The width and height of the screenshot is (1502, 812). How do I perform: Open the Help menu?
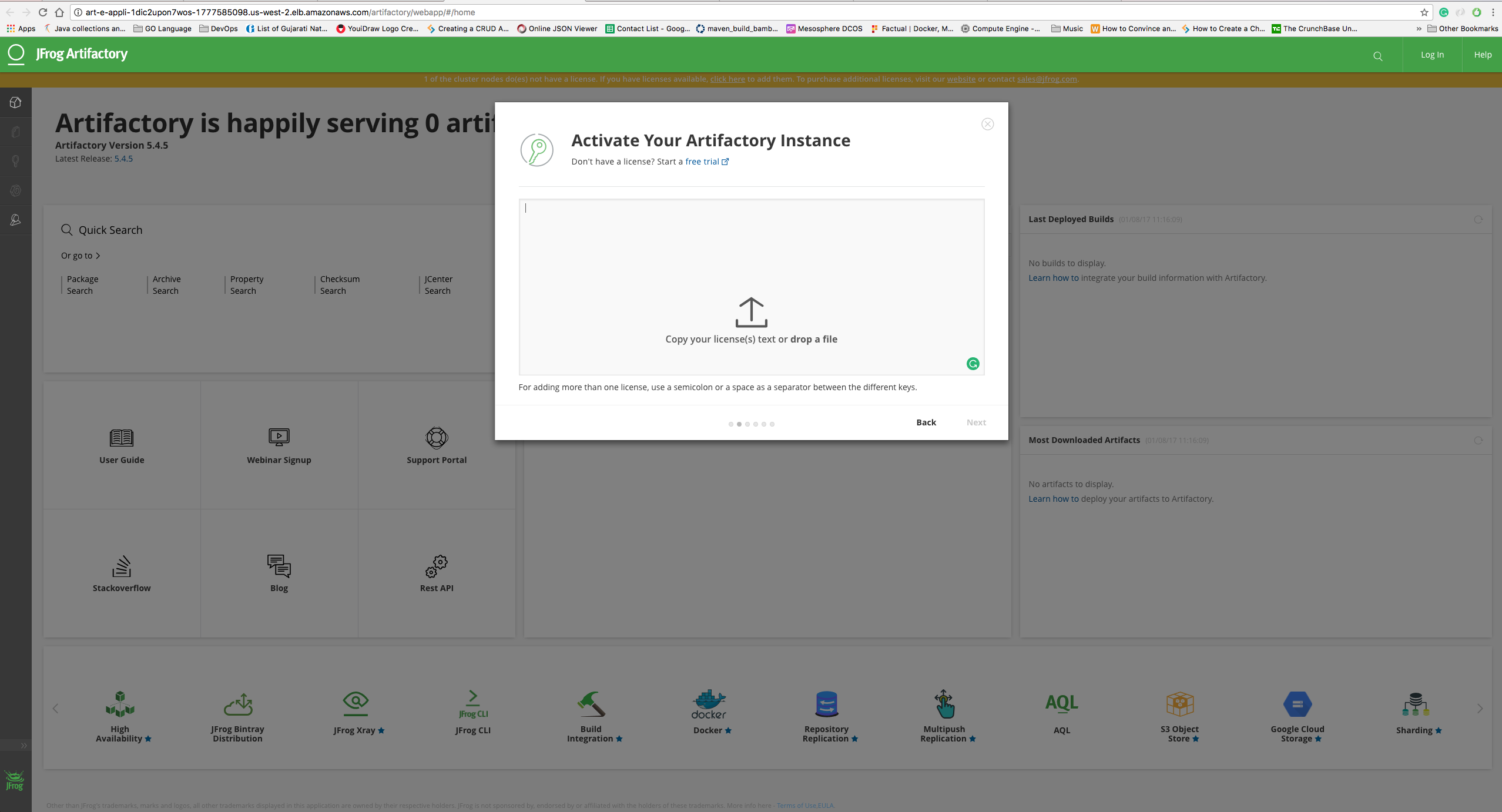tap(1483, 55)
